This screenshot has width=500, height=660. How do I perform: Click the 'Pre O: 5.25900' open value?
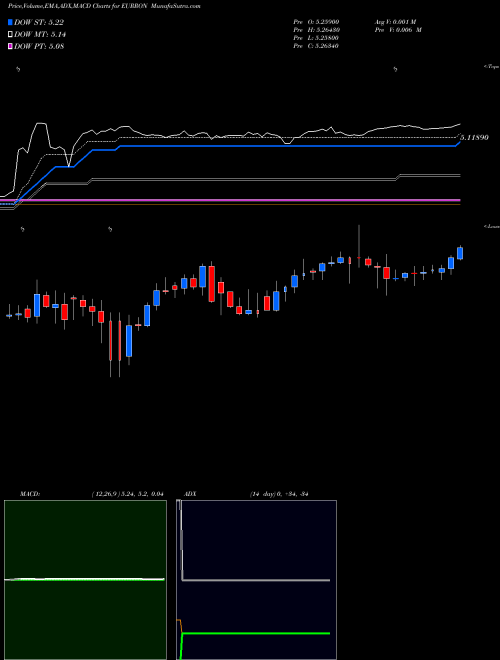pos(316,21)
